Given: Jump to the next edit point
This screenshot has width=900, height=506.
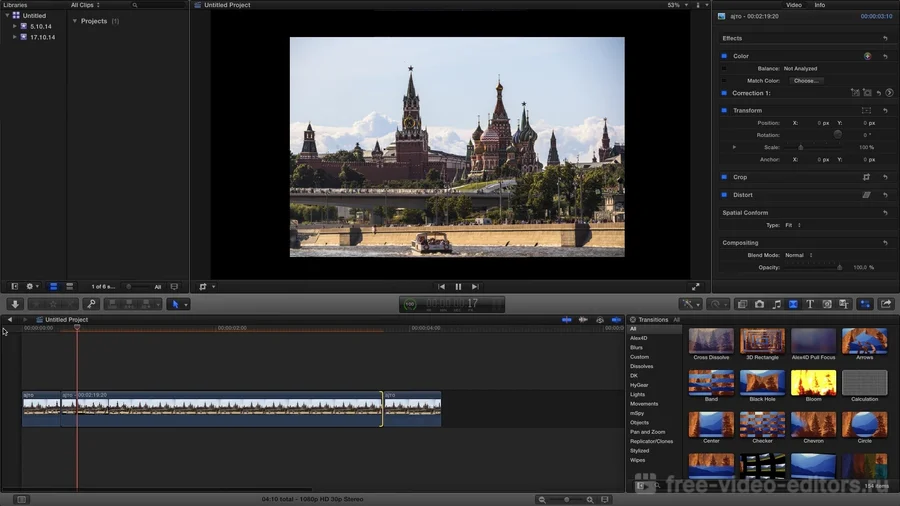Looking at the screenshot, I should [475, 287].
